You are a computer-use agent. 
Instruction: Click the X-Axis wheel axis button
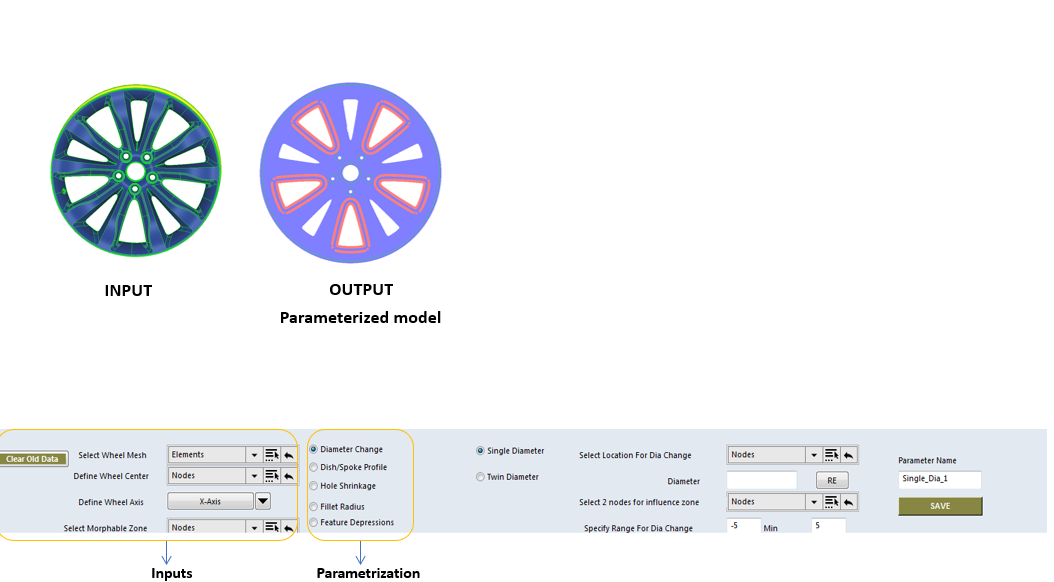210,501
